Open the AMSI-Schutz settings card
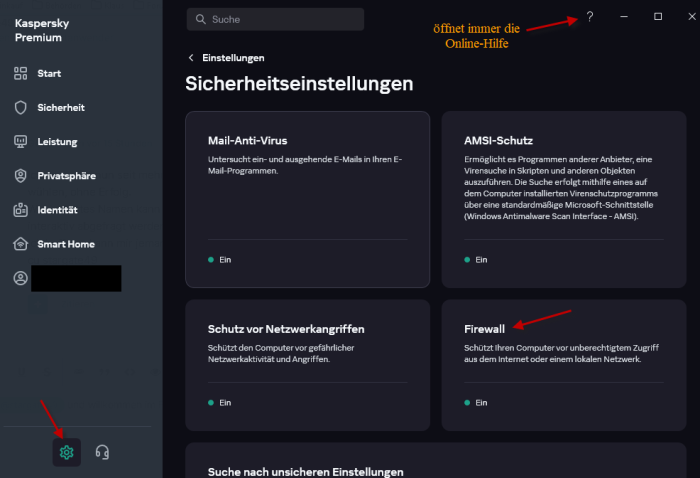The height and width of the screenshot is (478, 700). (x=564, y=199)
